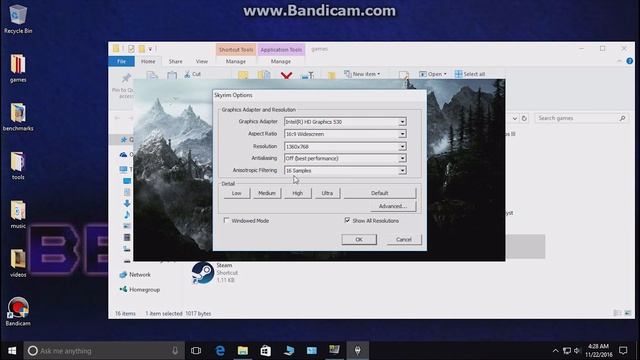Viewport: 640px width, 360px height.
Task: Set detail preset to Medium
Action: pos(267,193)
